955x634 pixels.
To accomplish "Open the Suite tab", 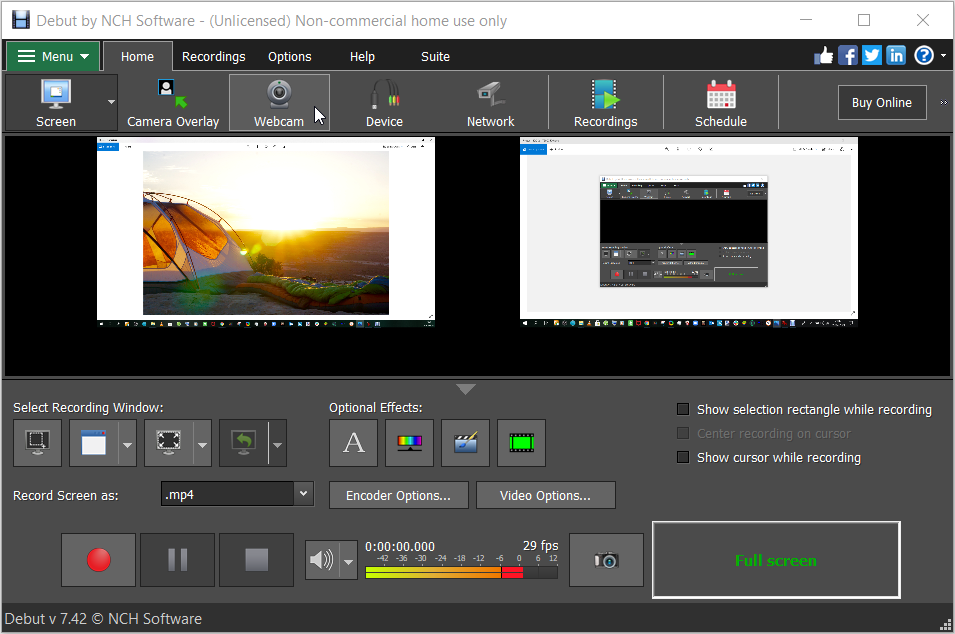I will (435, 57).
